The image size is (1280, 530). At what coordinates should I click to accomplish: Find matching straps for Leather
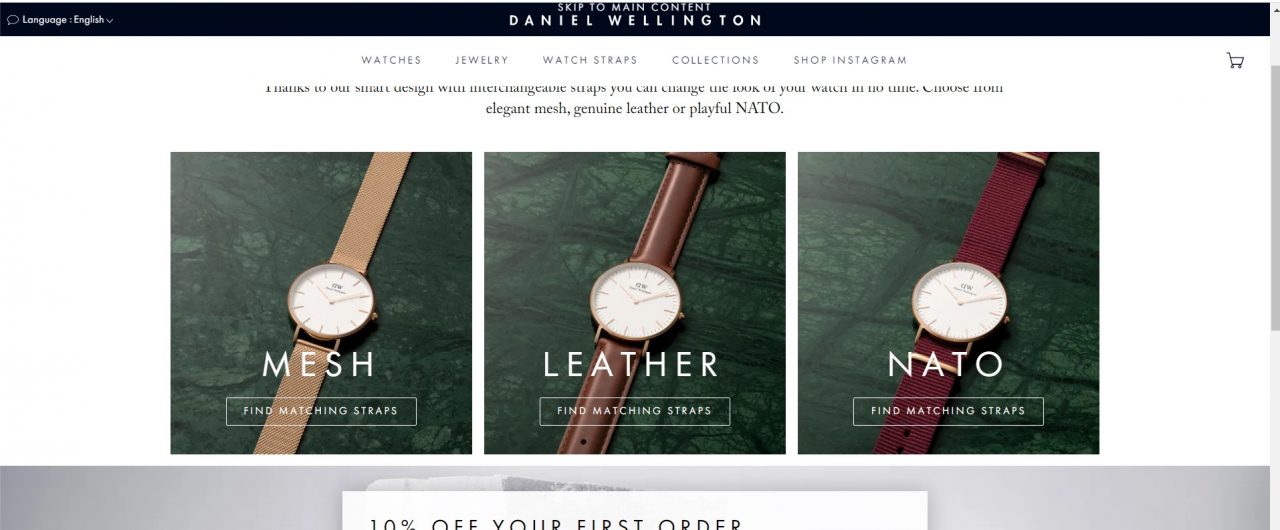pyautogui.click(x=635, y=411)
